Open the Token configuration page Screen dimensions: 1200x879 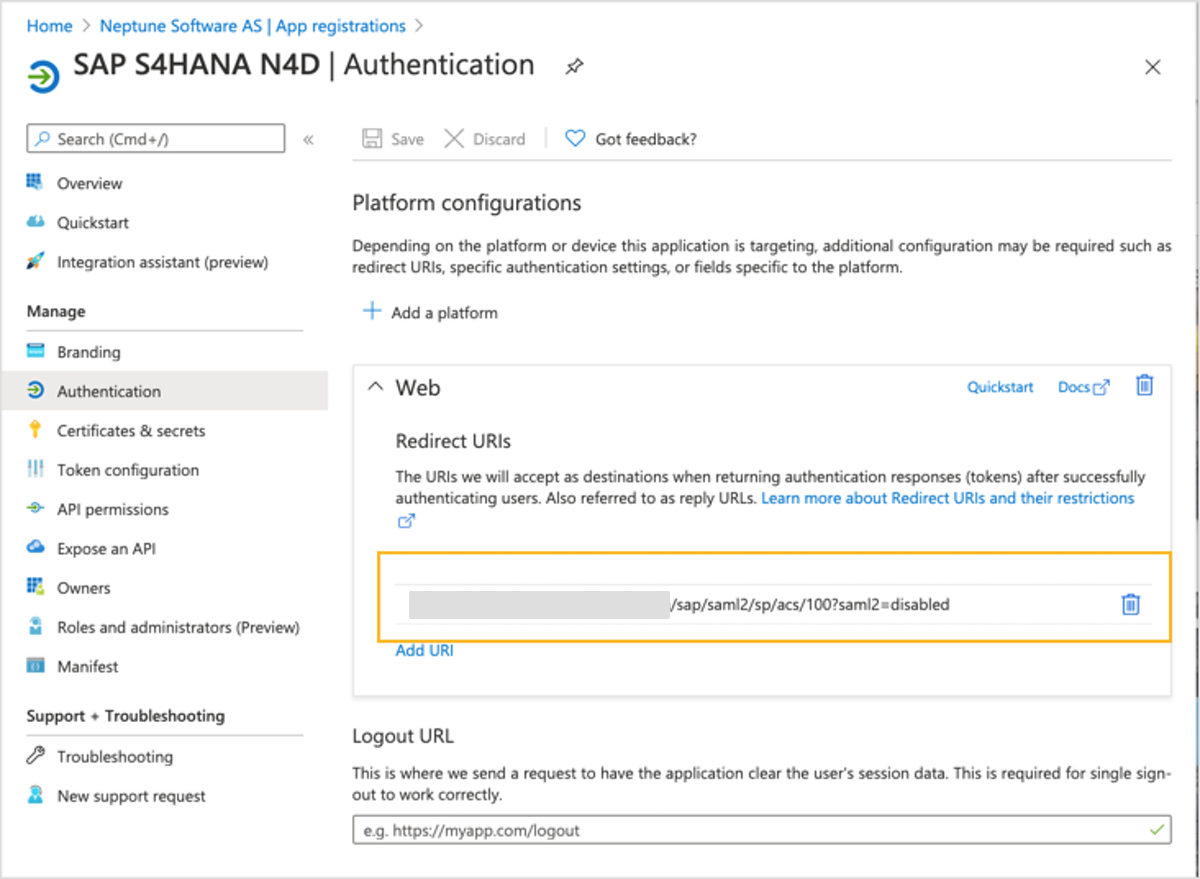pos(127,470)
